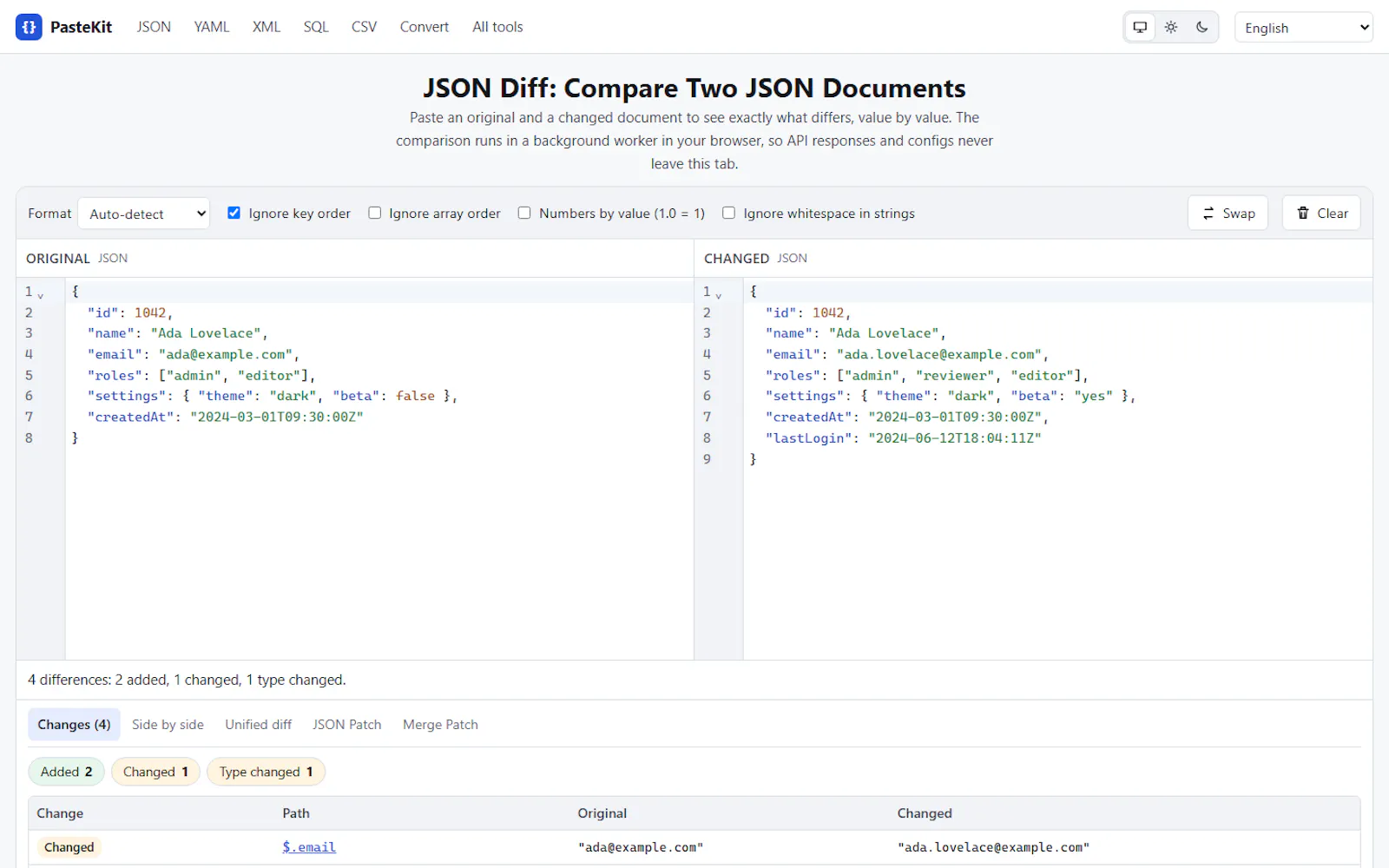Follow the $.email path link

click(x=309, y=847)
